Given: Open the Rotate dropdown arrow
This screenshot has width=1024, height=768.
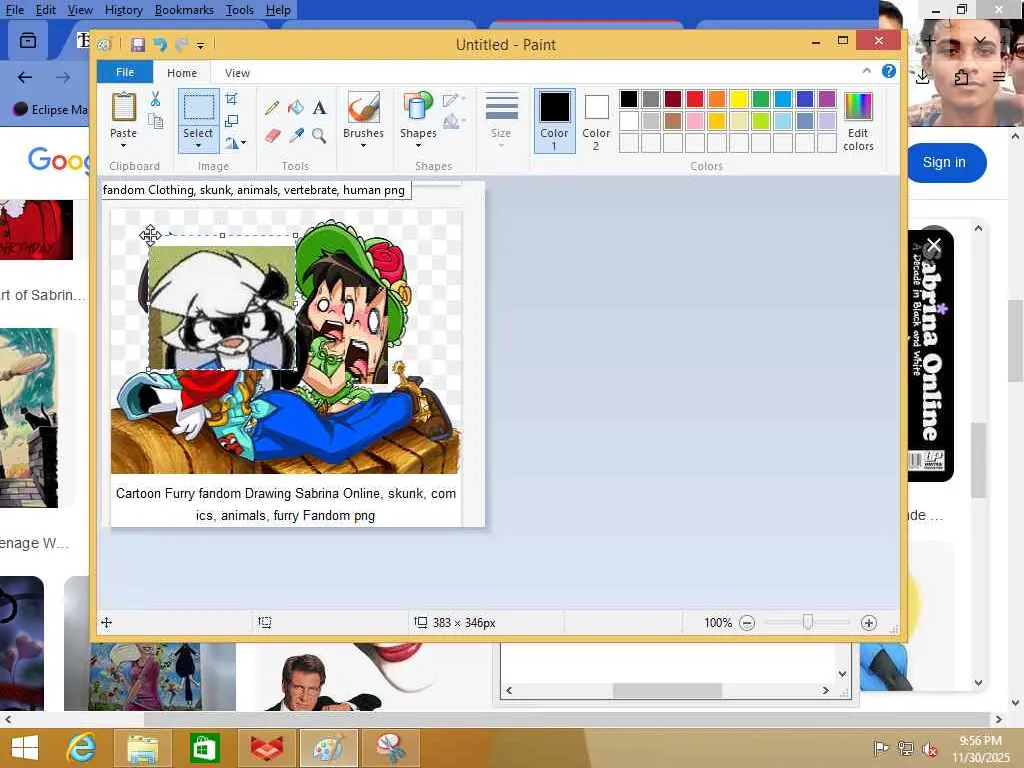Looking at the screenshot, I should click(x=244, y=143).
